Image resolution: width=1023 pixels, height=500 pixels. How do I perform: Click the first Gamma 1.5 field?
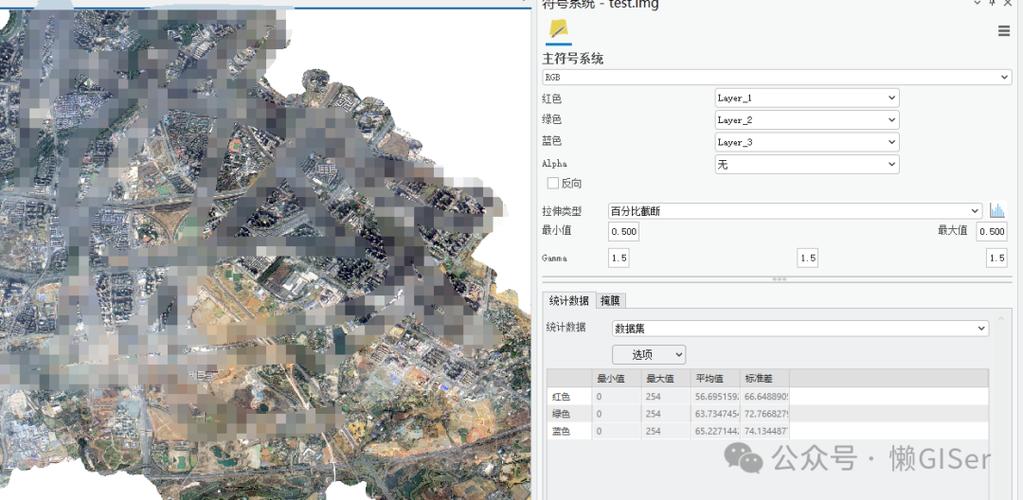pyautogui.click(x=618, y=258)
